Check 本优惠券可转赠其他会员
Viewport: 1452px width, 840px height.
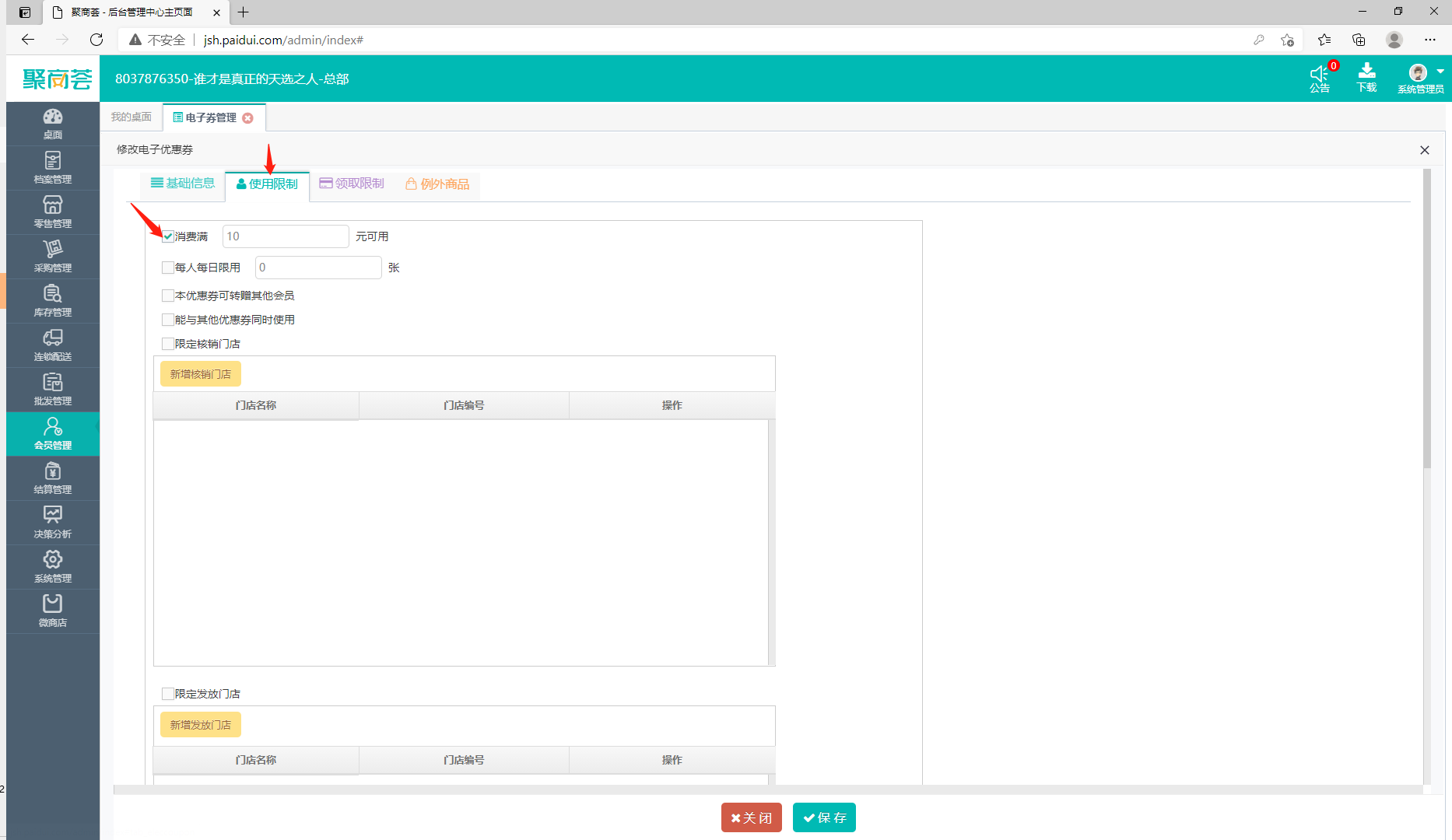[x=168, y=296]
